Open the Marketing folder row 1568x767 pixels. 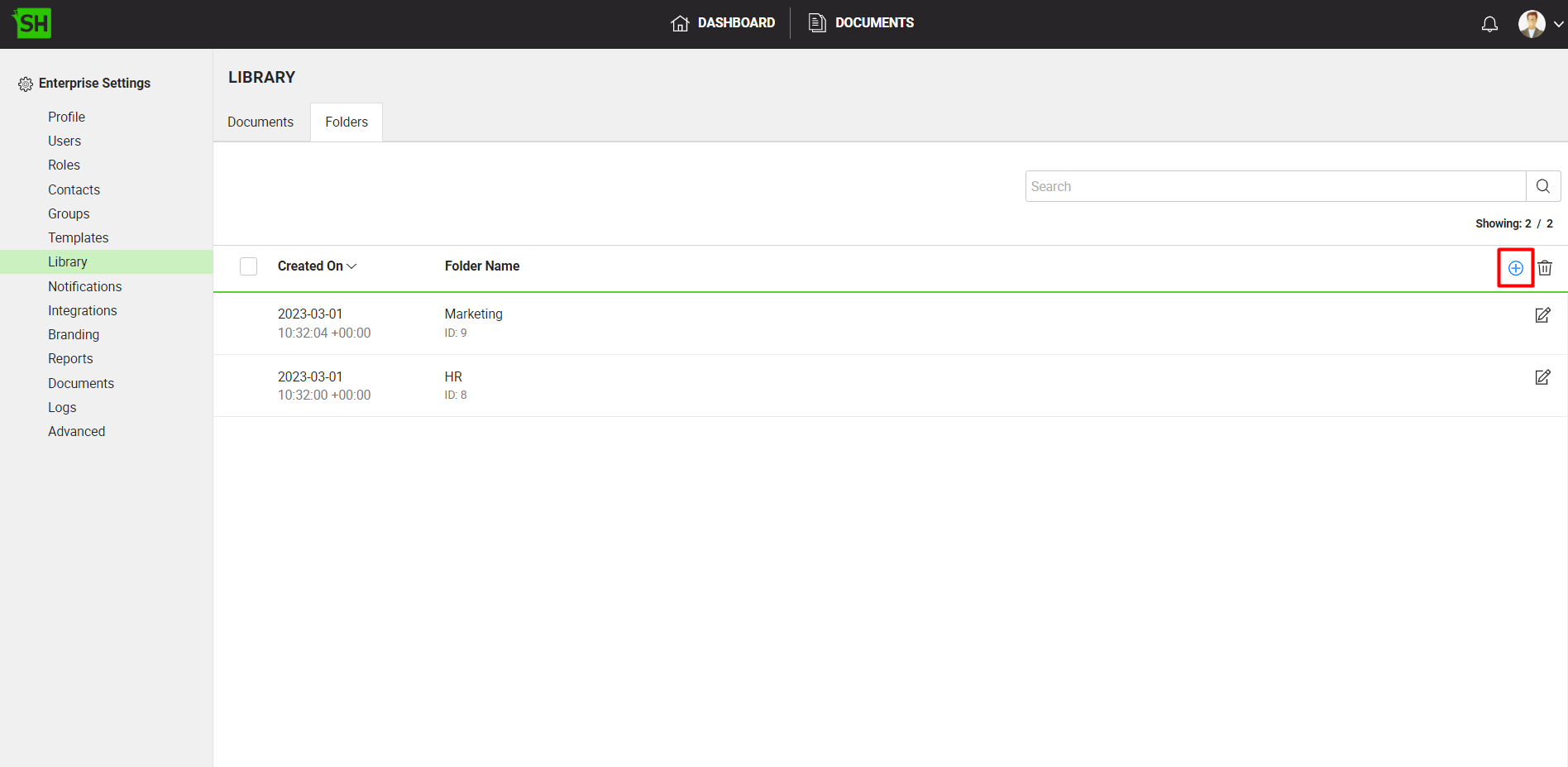474,314
